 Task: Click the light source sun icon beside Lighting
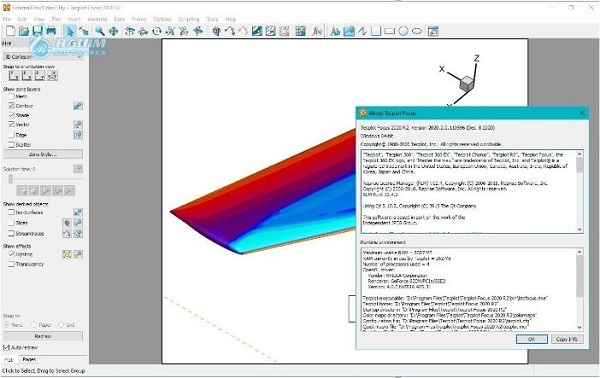tap(67, 254)
